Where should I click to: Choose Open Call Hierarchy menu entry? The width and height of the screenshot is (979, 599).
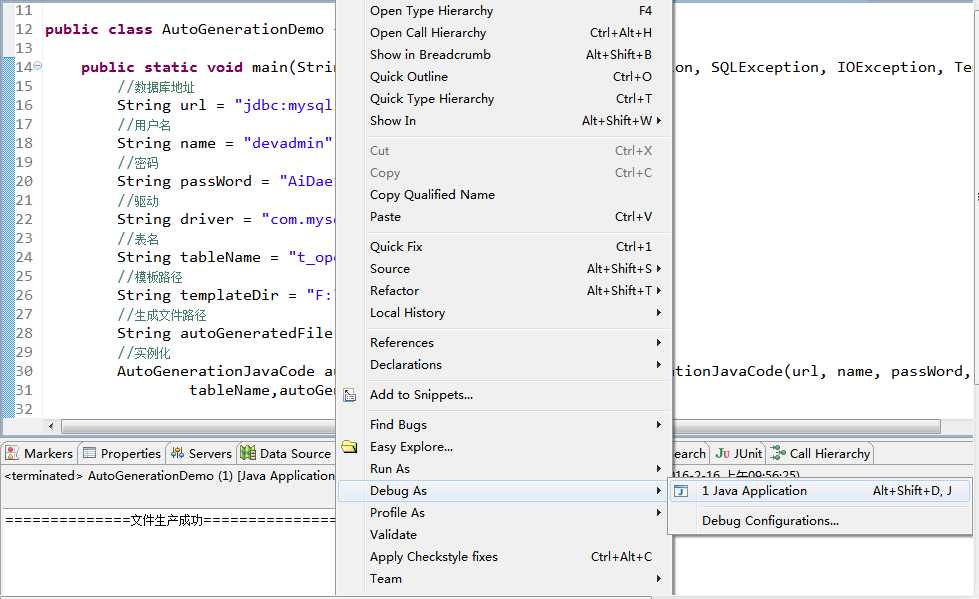pyautogui.click(x=504, y=32)
